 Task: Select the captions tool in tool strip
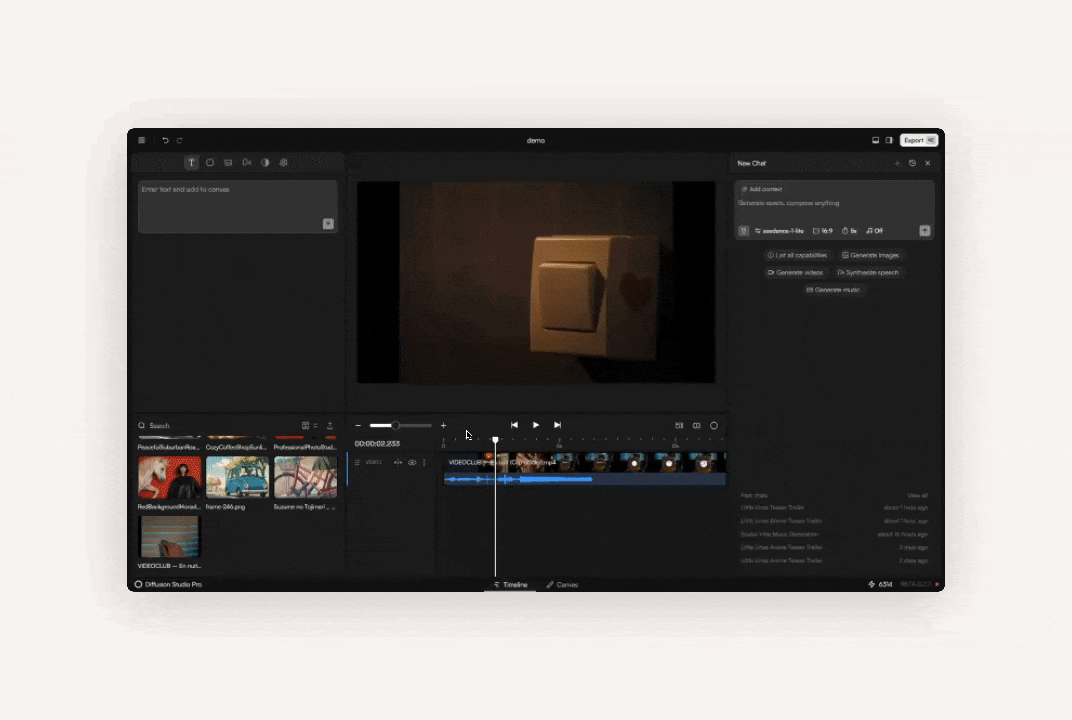[228, 163]
